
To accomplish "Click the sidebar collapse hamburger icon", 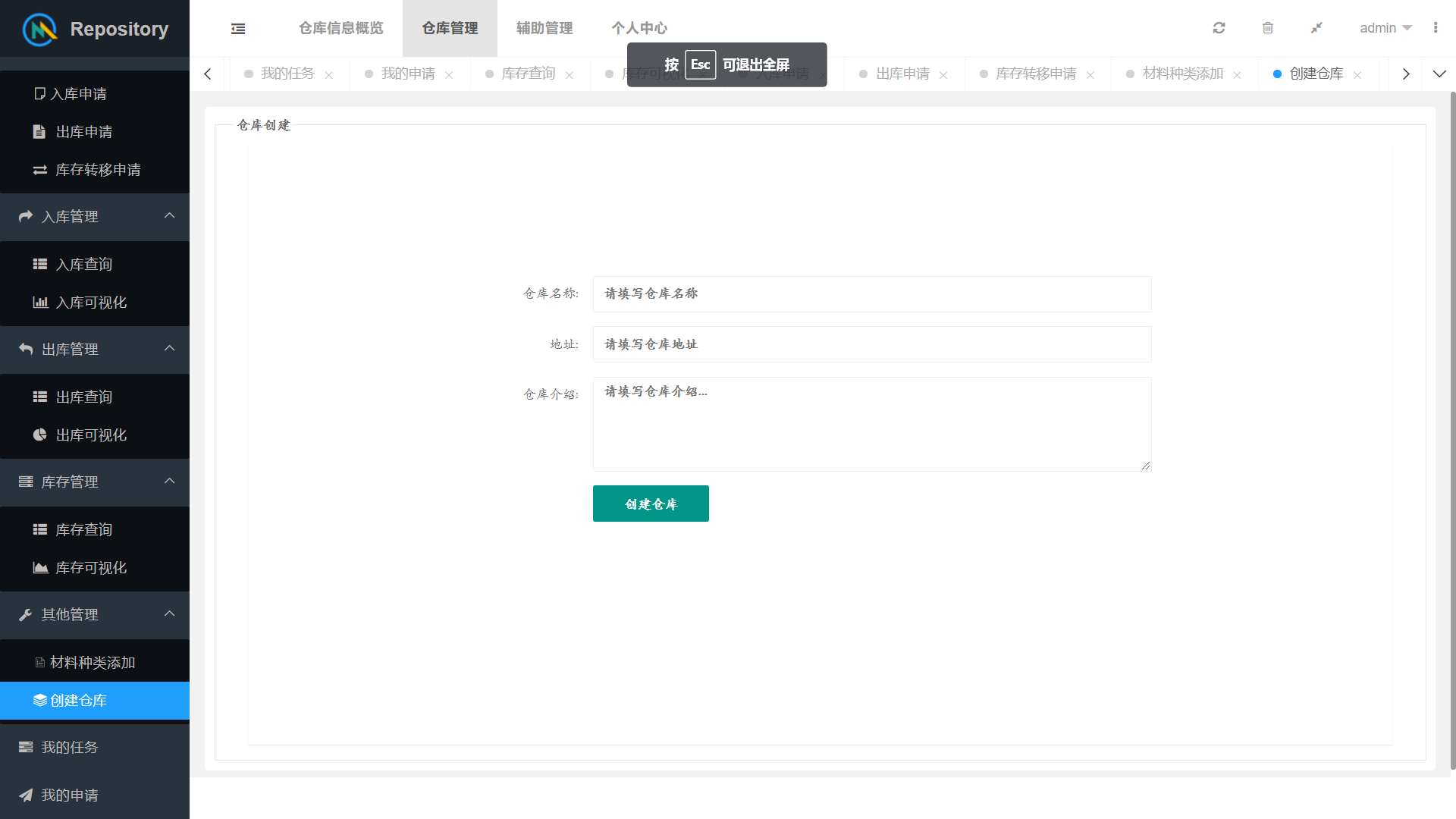I will pos(238,29).
